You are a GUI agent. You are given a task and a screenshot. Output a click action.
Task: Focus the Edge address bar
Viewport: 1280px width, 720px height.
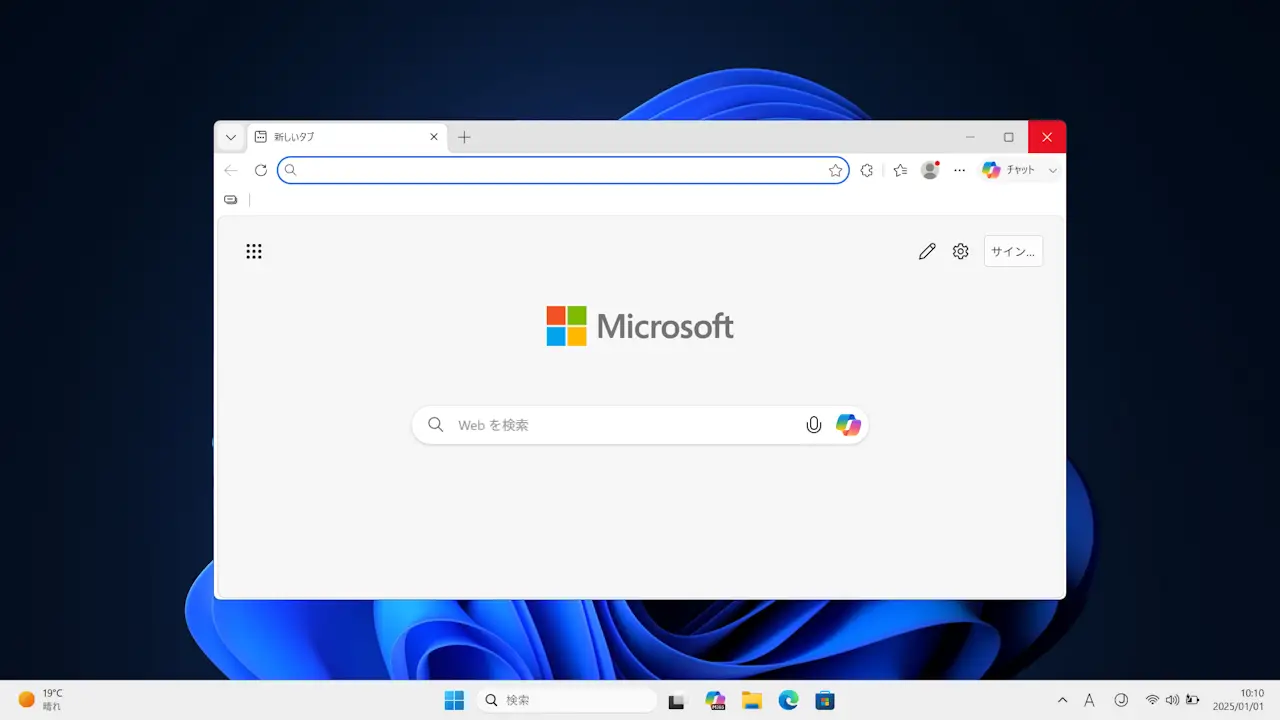[x=563, y=170]
